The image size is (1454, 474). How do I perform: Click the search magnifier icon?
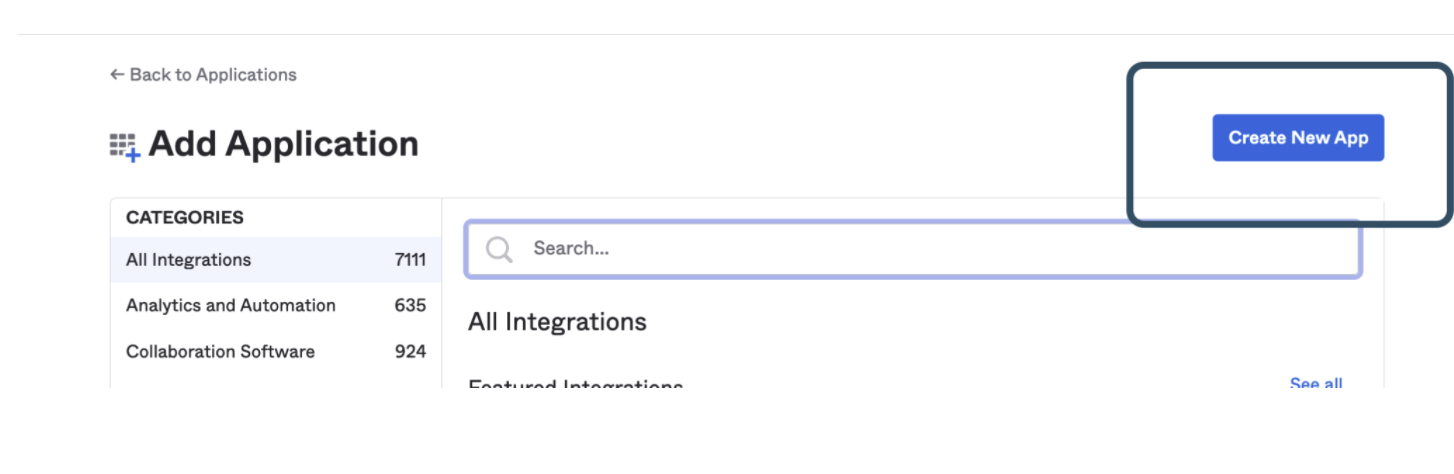(x=499, y=248)
